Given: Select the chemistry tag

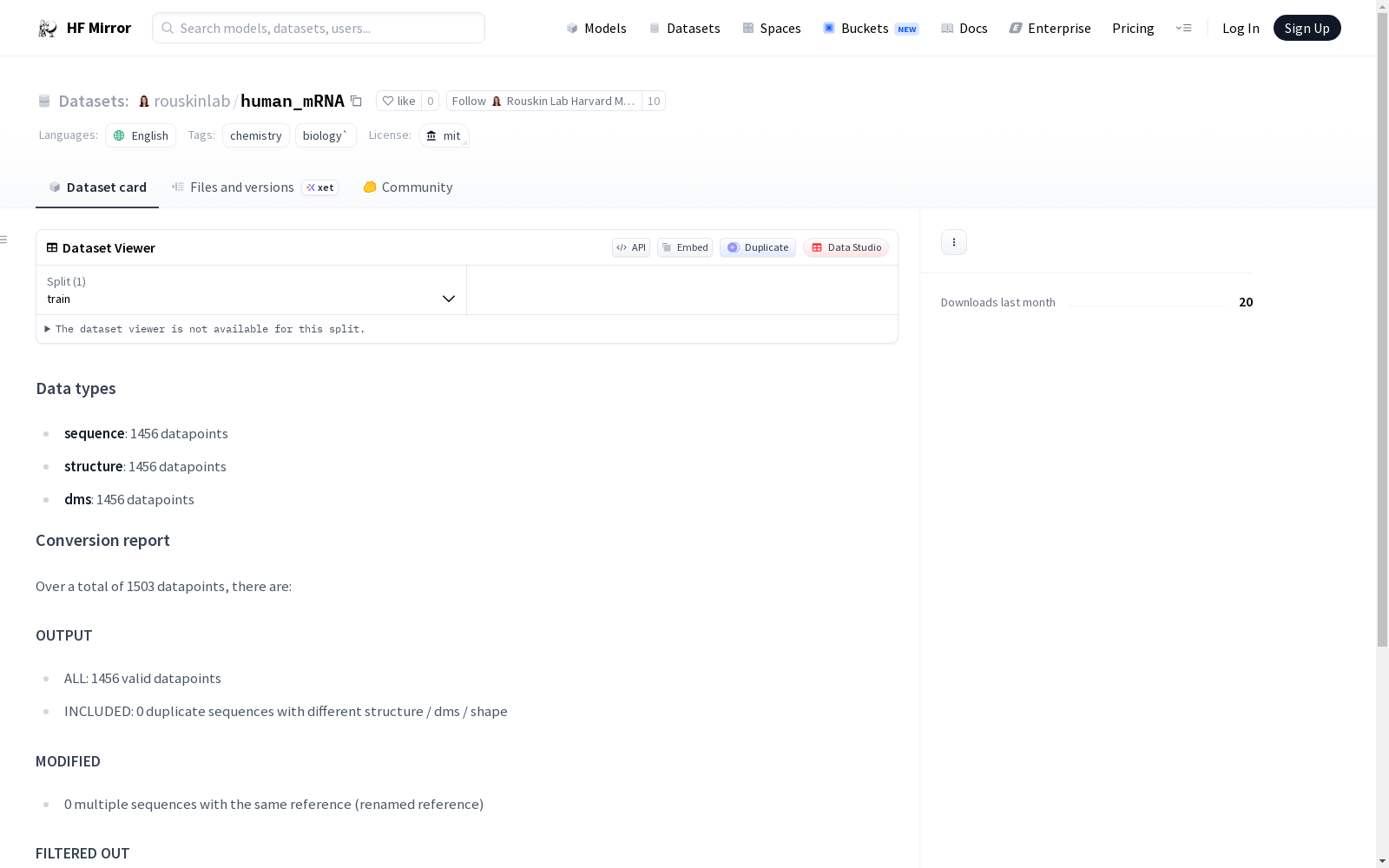Looking at the screenshot, I should click(x=256, y=135).
